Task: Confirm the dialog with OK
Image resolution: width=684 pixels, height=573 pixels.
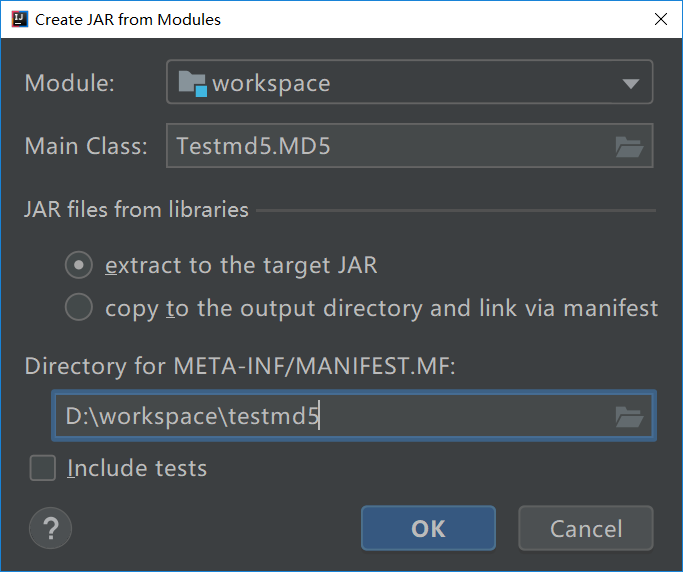Action: [428, 528]
